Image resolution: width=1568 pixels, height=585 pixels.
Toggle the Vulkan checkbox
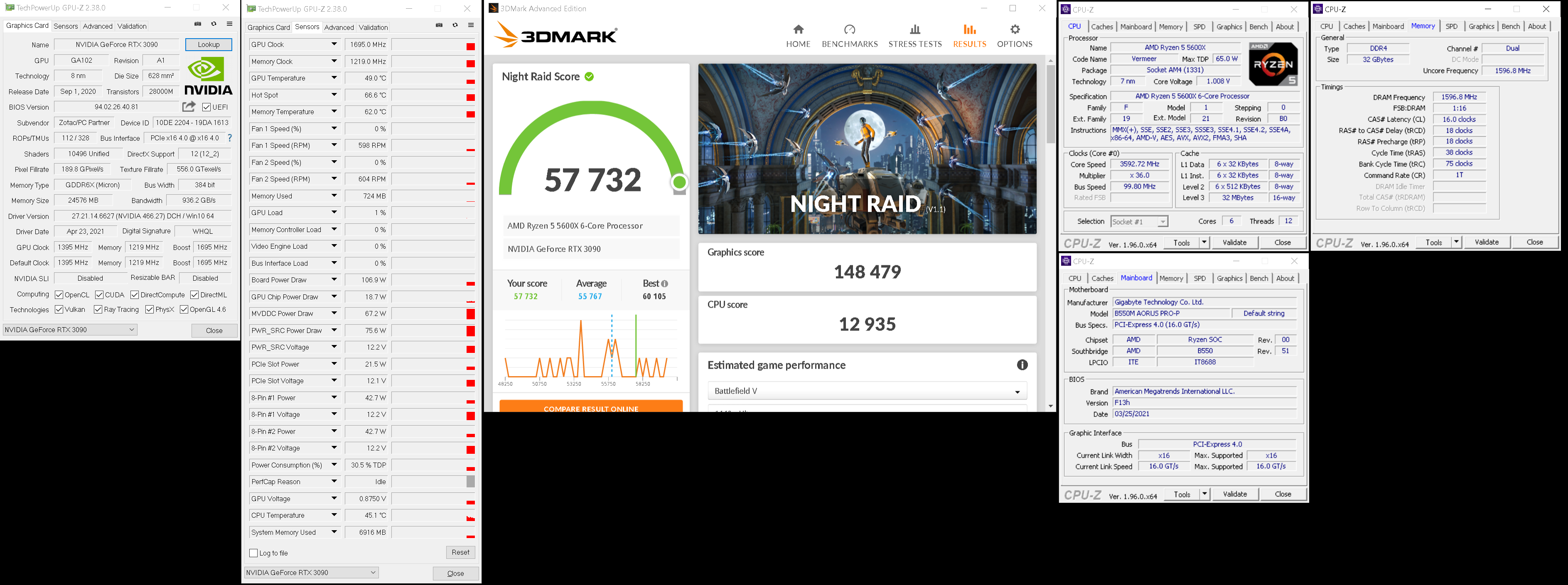[59, 310]
